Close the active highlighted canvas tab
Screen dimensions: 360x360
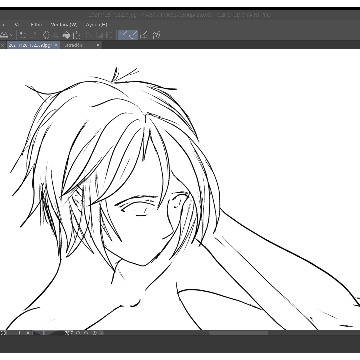[x=56, y=45]
